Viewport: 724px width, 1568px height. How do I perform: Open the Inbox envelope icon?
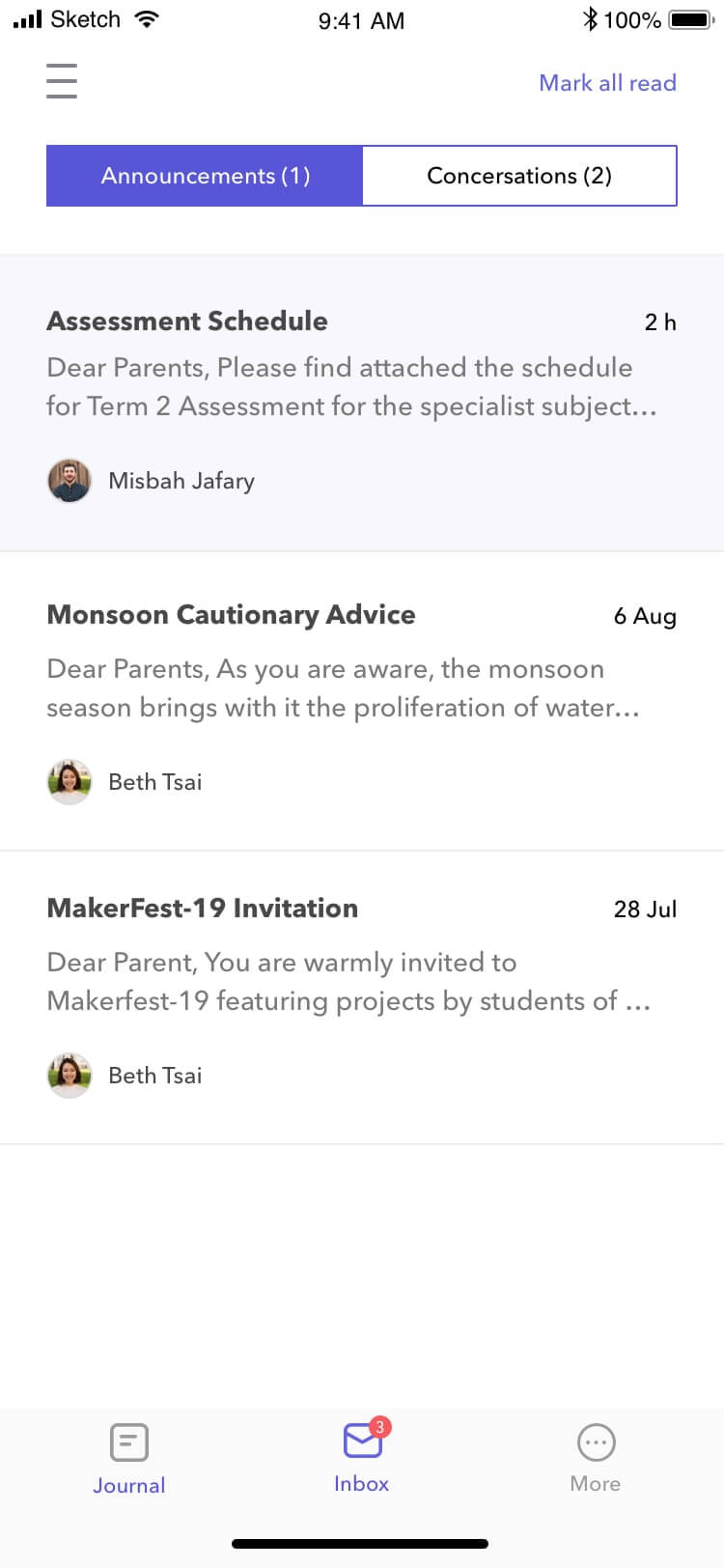click(x=361, y=1442)
